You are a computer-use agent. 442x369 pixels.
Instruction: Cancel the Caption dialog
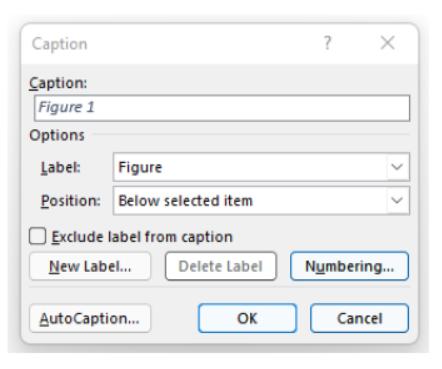359,318
